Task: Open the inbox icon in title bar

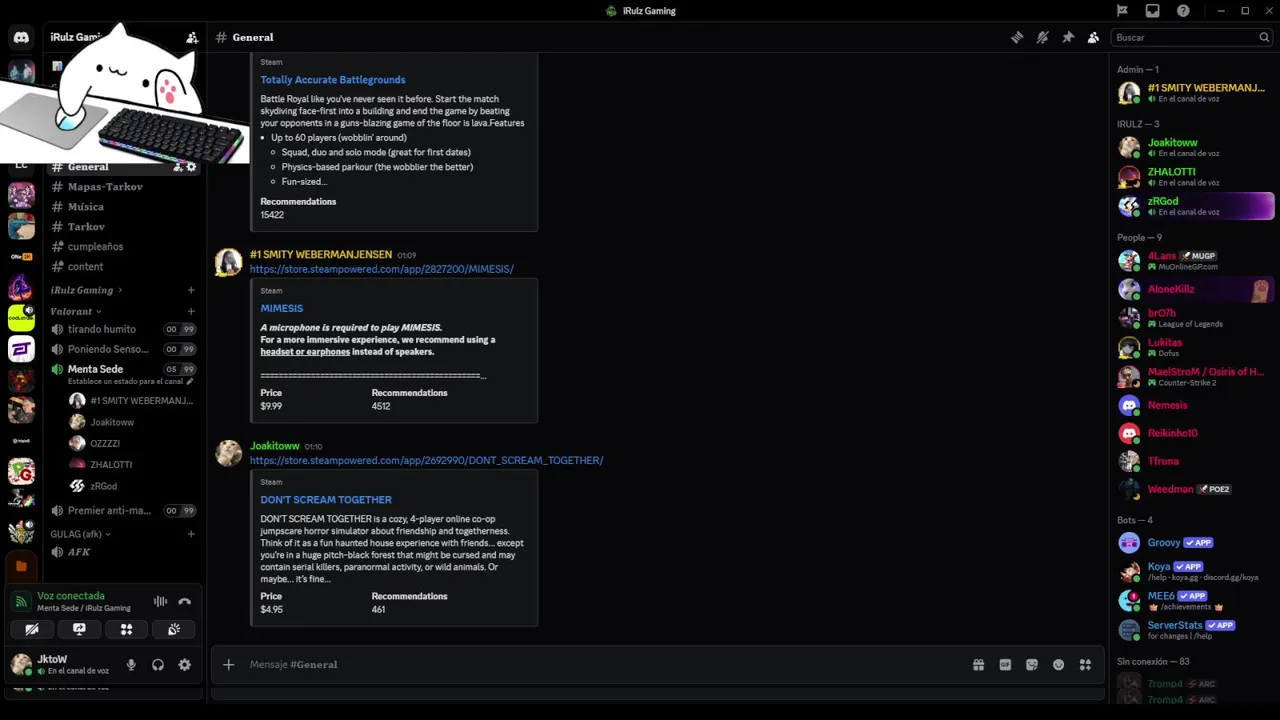Action: (1153, 11)
